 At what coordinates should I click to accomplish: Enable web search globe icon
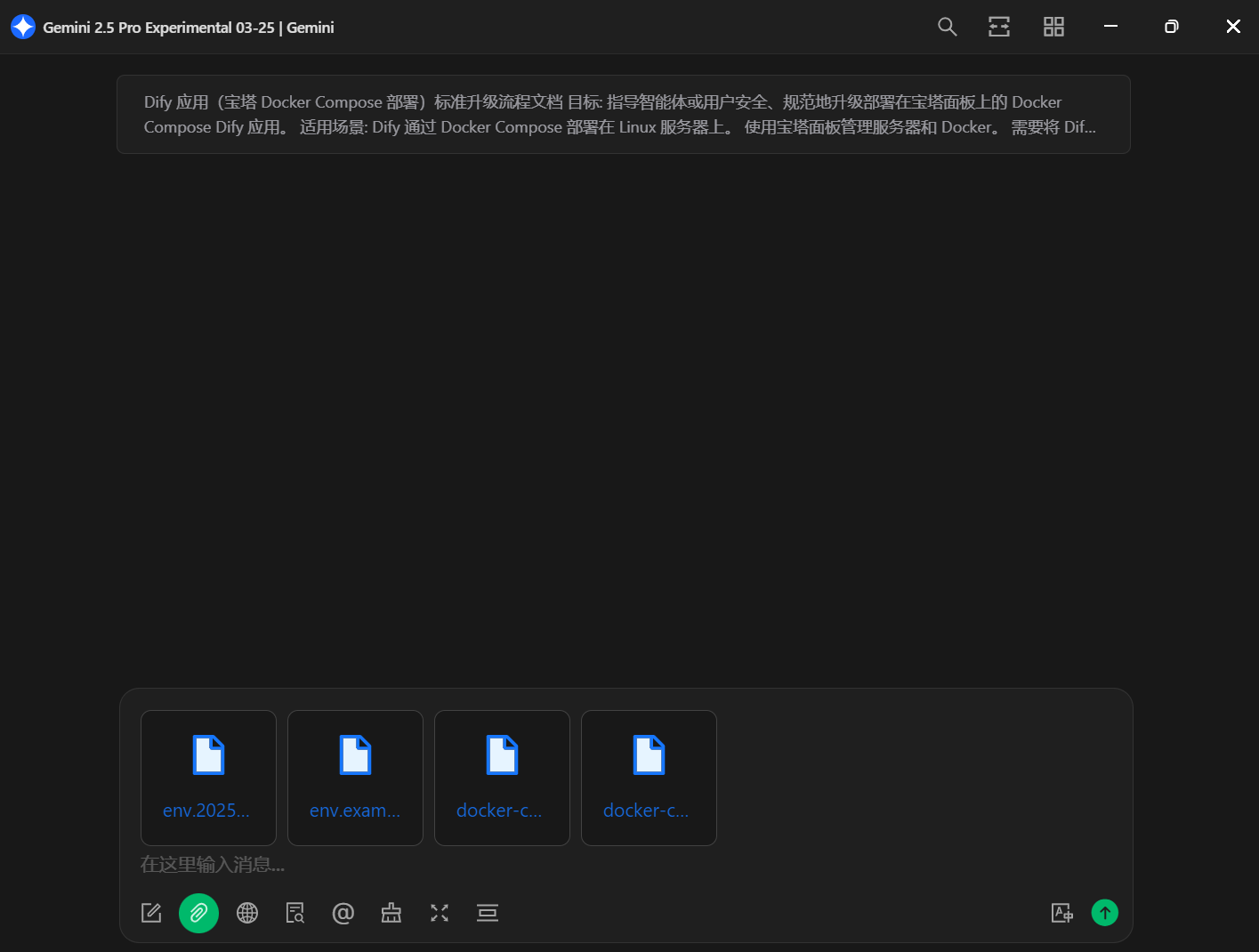(x=247, y=913)
